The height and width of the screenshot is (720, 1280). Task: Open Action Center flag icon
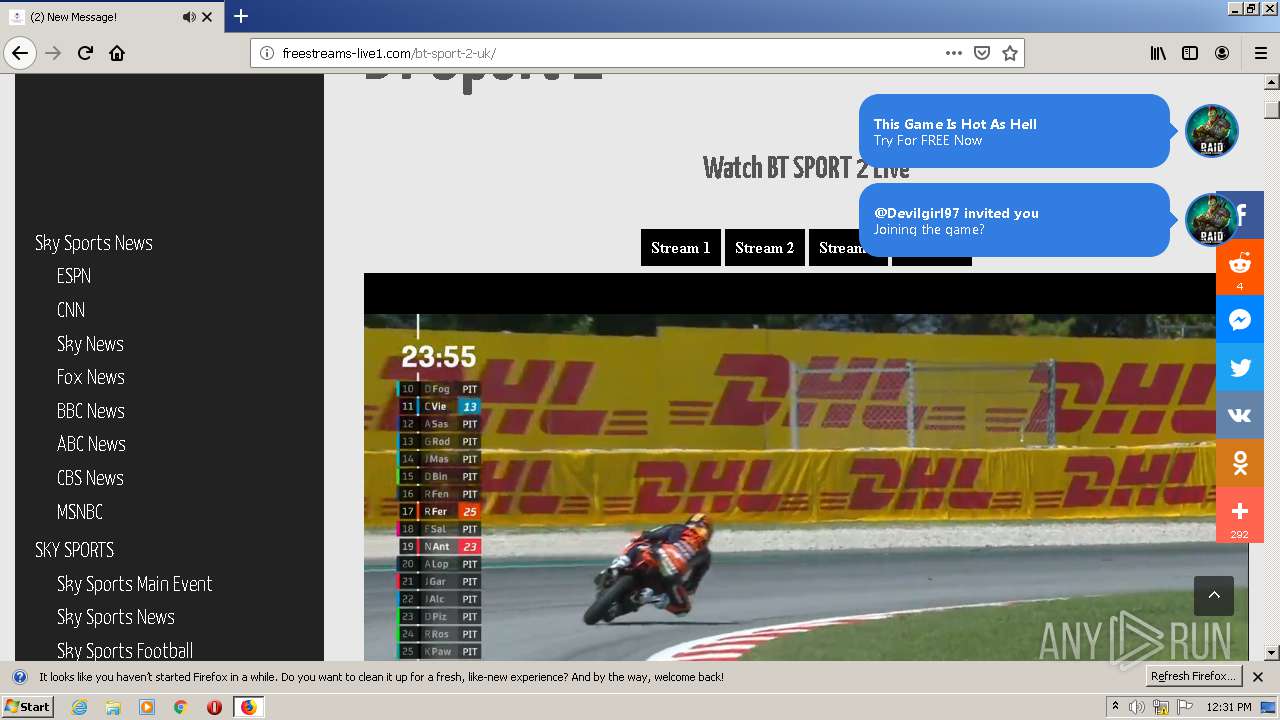point(1186,707)
